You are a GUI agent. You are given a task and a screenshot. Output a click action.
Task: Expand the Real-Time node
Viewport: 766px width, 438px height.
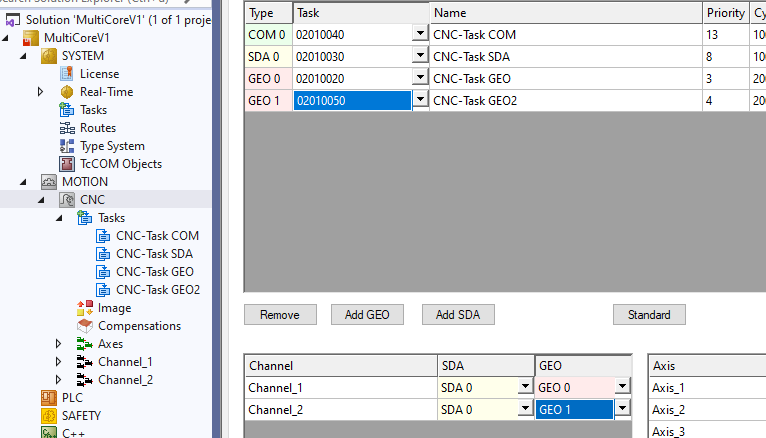pyautogui.click(x=41, y=92)
